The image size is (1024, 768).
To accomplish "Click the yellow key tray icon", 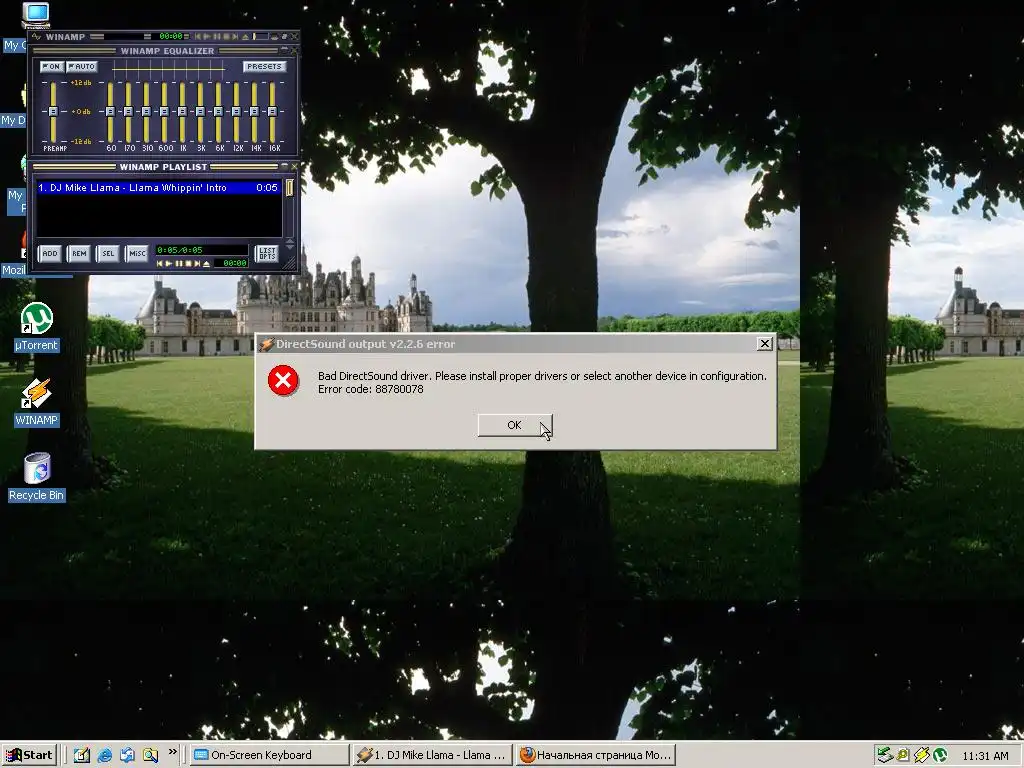I will pos(903,755).
